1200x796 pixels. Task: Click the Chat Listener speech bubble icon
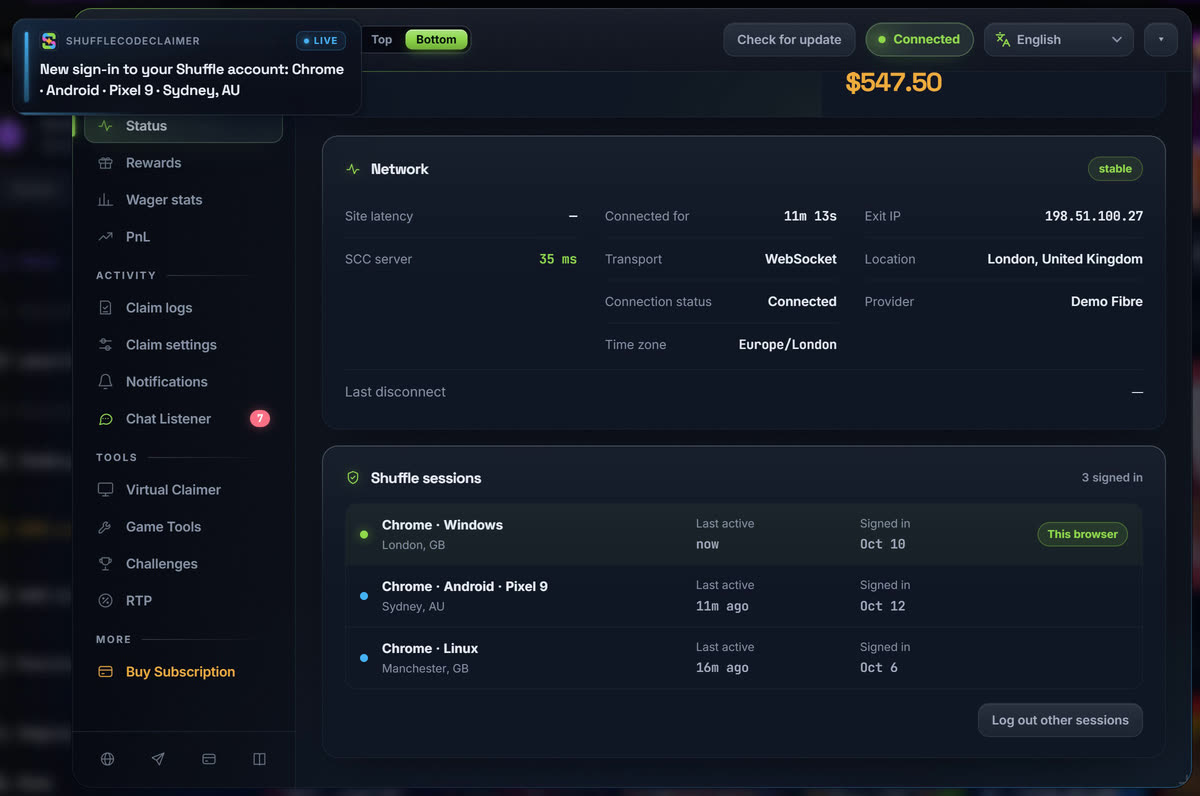(105, 419)
